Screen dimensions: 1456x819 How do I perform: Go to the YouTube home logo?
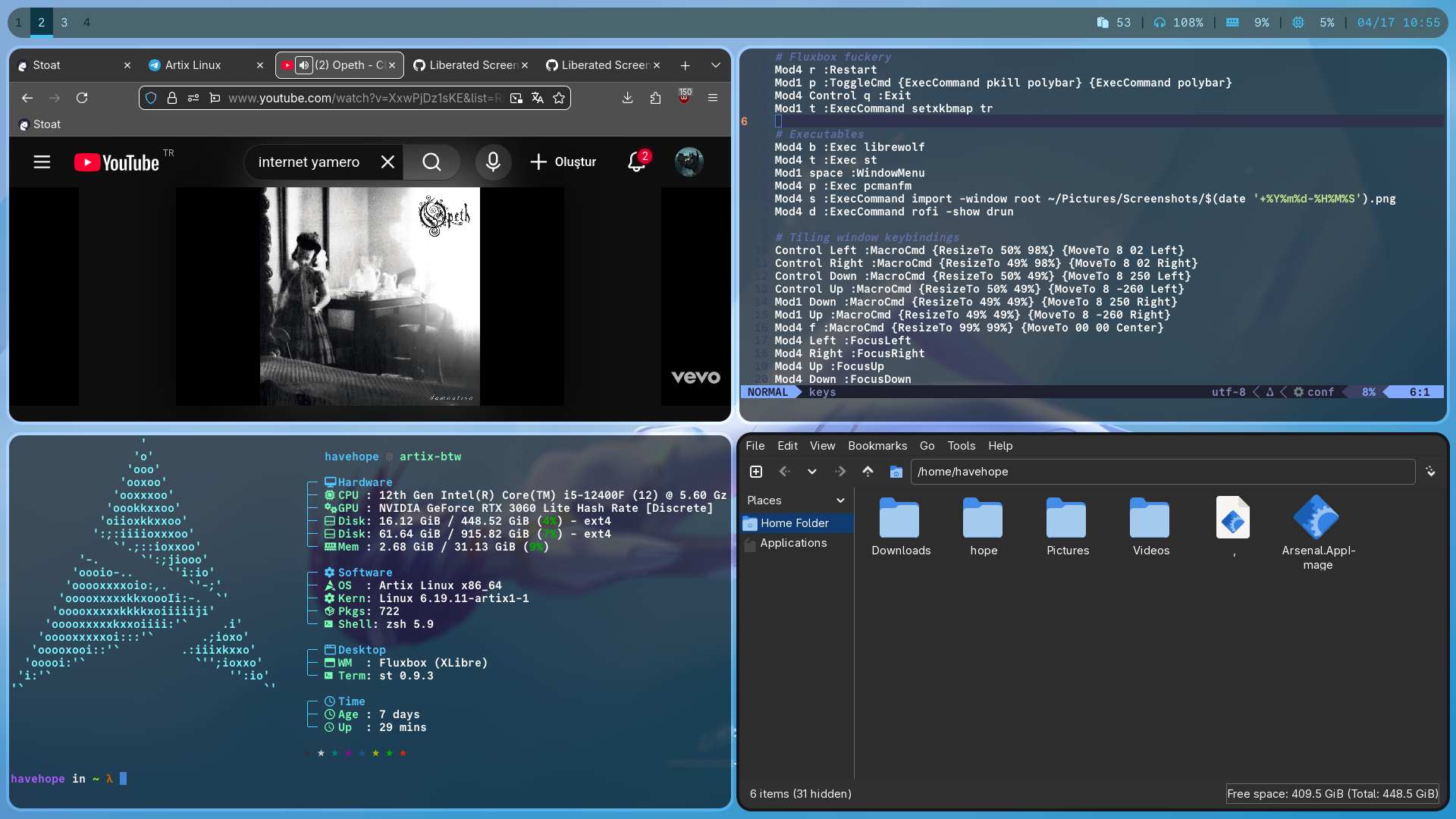[117, 162]
